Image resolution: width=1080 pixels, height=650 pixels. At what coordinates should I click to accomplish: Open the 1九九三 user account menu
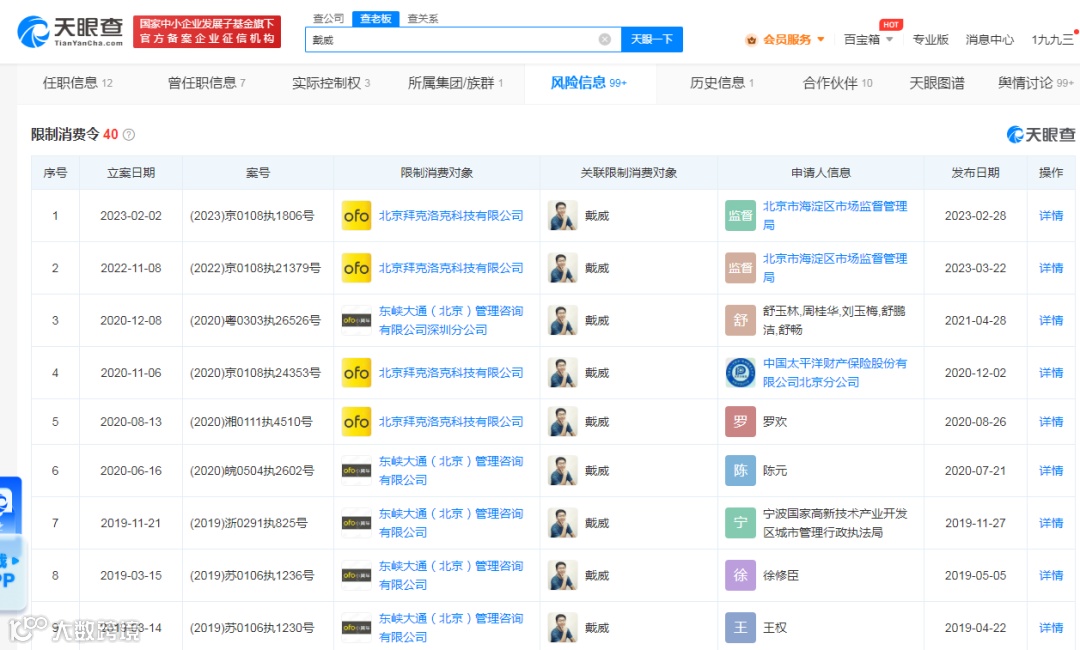(x=1052, y=39)
